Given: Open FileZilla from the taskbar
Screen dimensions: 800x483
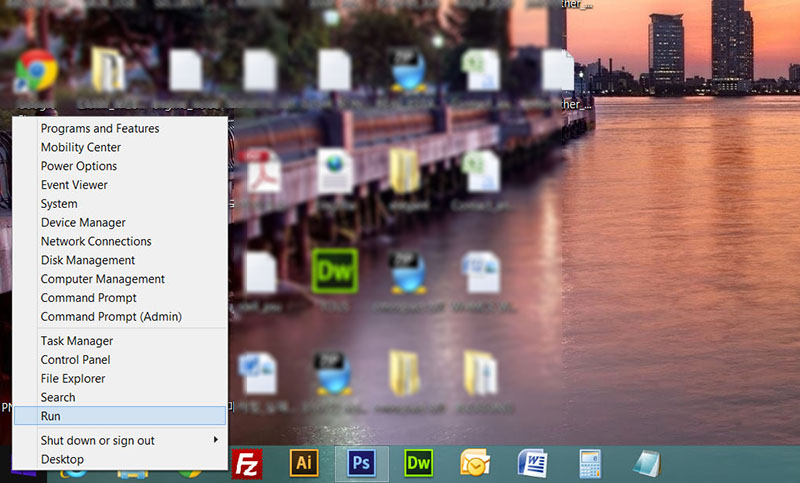Looking at the screenshot, I should click(247, 464).
